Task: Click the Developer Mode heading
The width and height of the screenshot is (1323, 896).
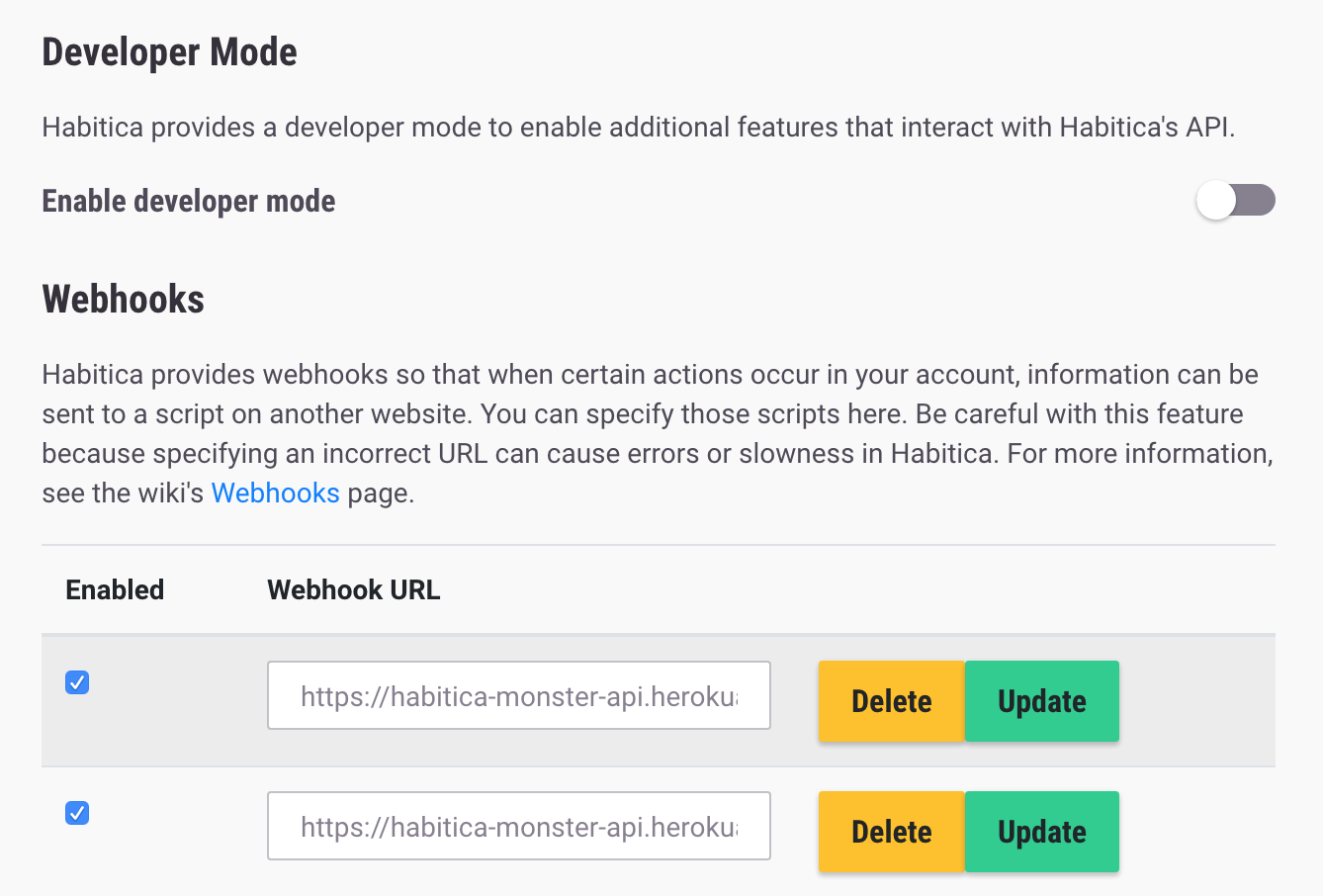Action: [x=168, y=51]
